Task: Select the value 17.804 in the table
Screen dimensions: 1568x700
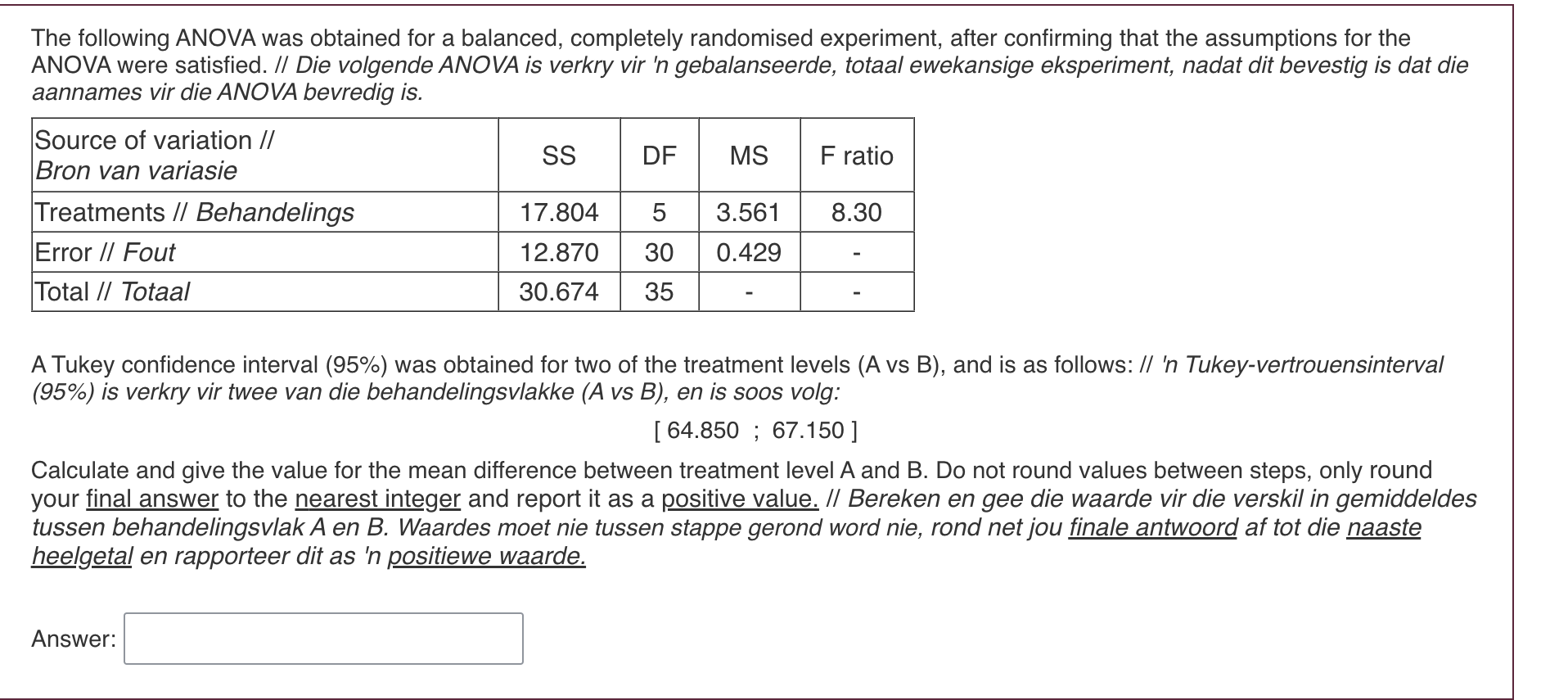Action: 560,212
